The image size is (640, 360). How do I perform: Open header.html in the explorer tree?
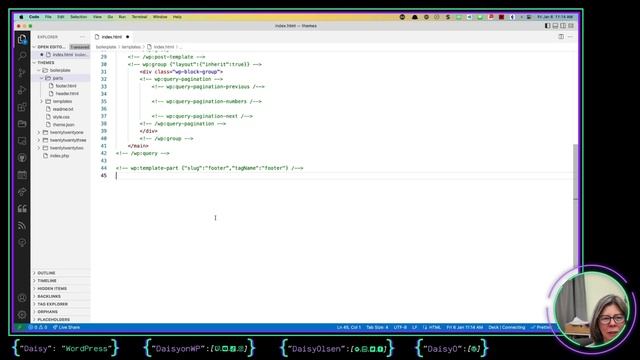tap(67, 93)
